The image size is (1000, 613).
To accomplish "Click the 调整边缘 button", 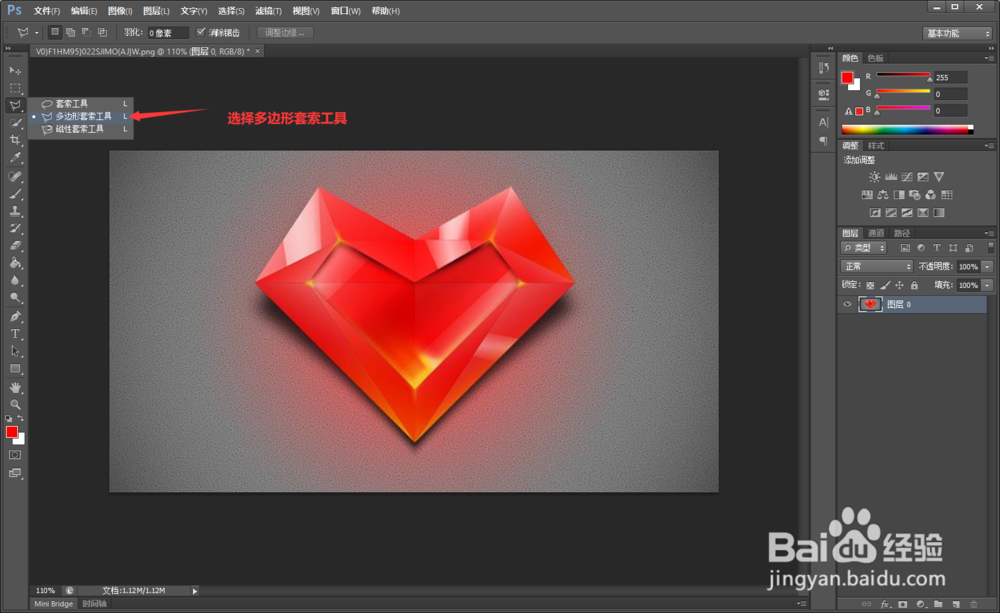I will (x=284, y=33).
